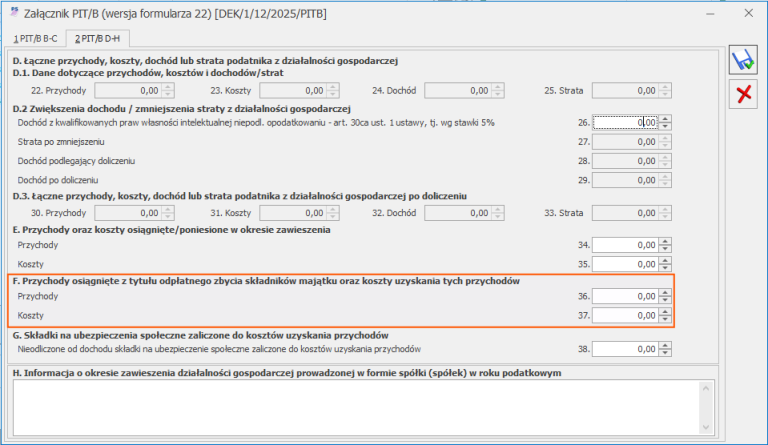Increase field 38 składki value with up arrow
The image size is (768, 445).
pos(665,346)
